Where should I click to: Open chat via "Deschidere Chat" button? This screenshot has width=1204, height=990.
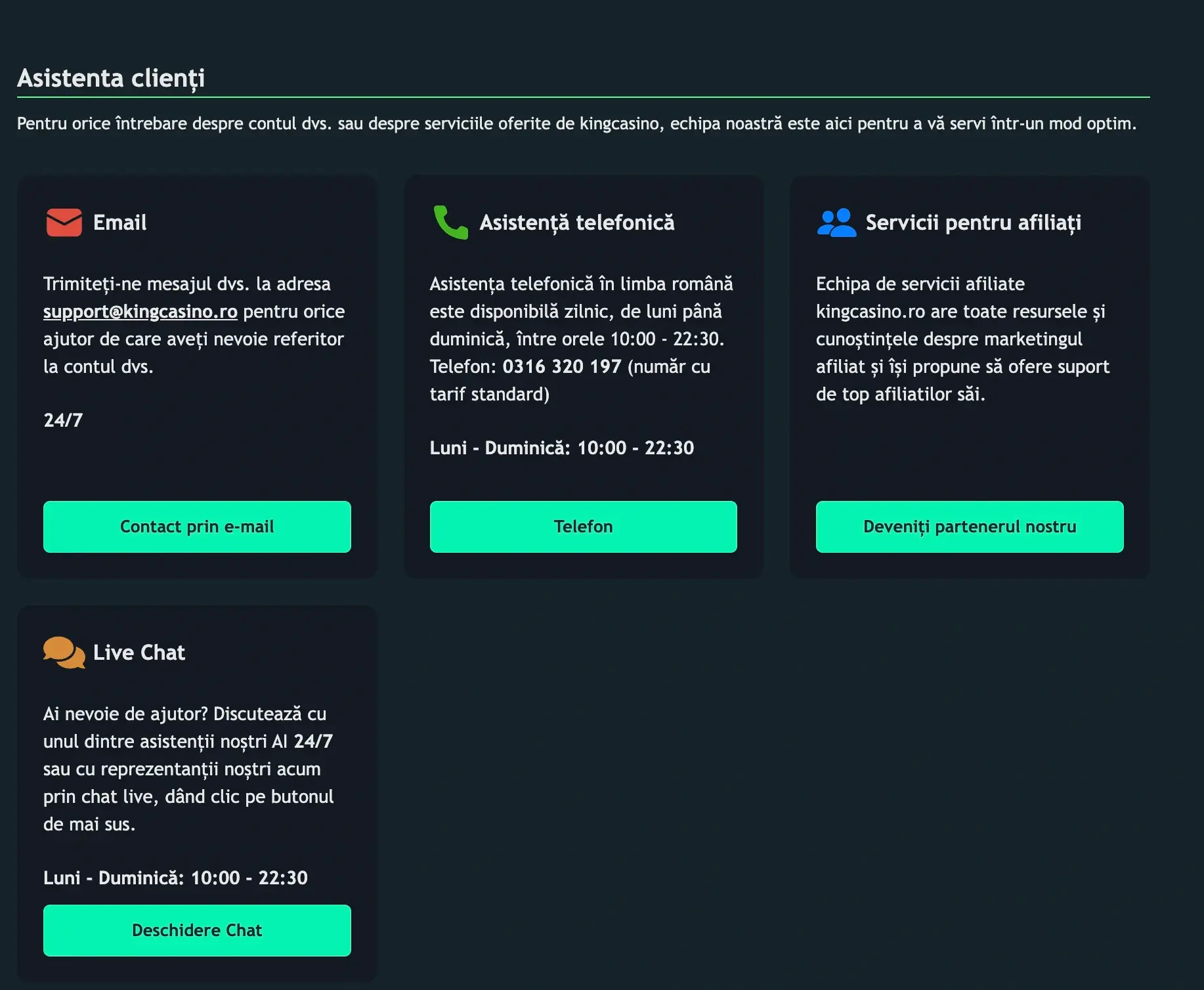coord(197,930)
